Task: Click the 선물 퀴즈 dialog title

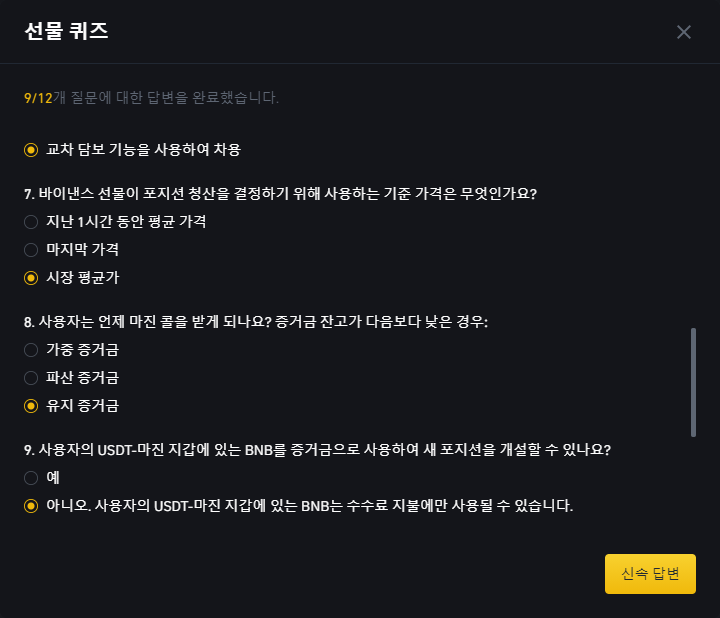Action: [x=67, y=31]
